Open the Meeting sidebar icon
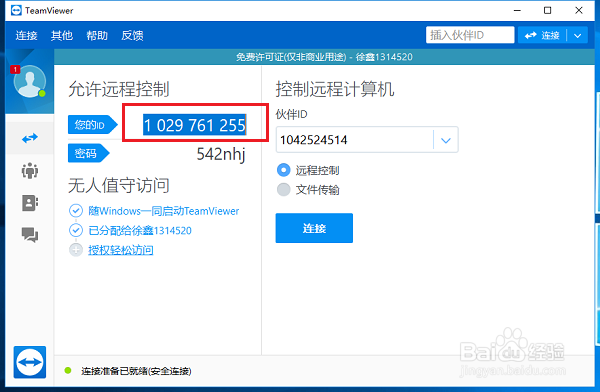Viewport: 600px width, 392px height. pos(29,170)
